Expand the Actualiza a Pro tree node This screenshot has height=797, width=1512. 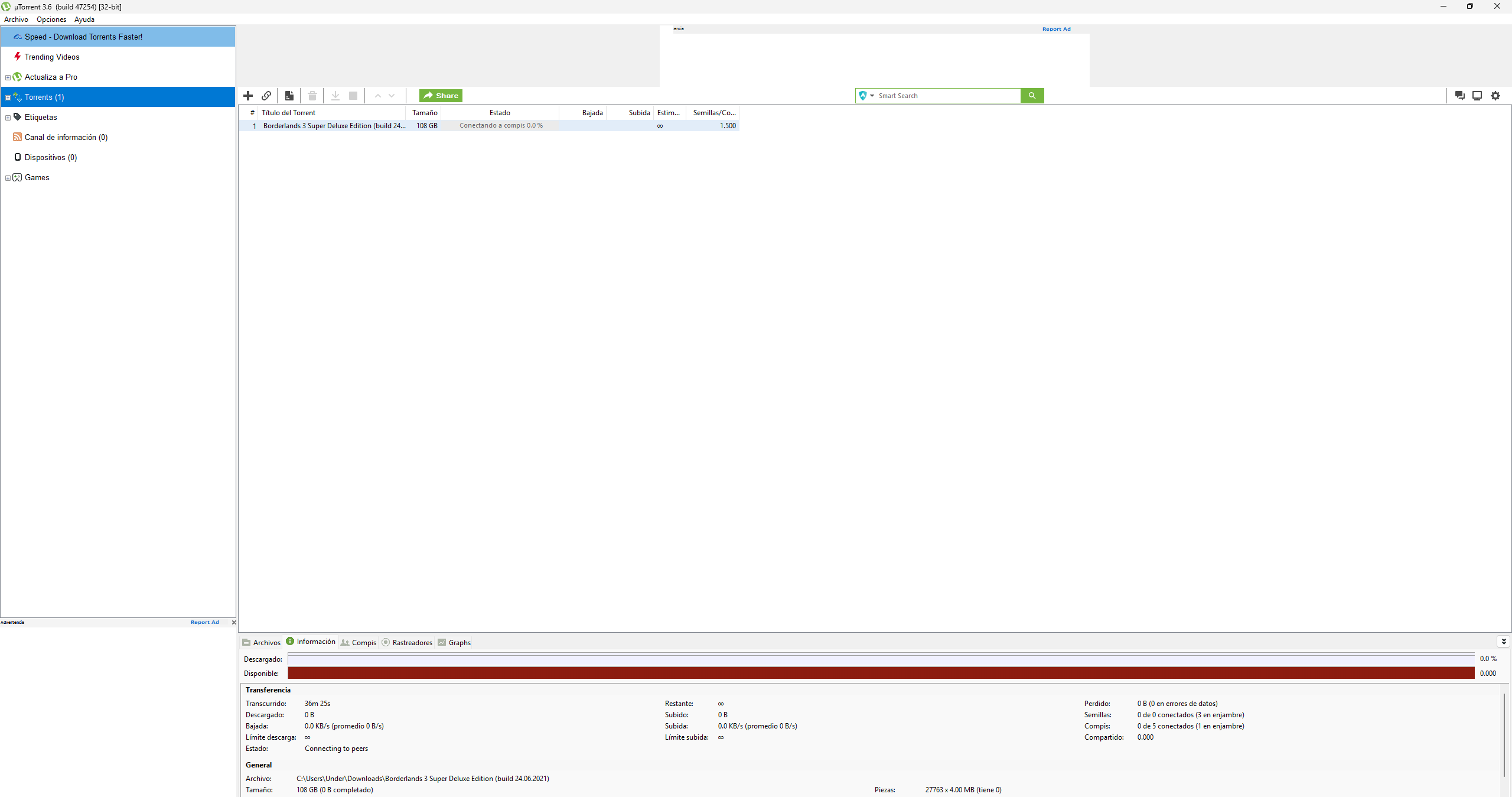[8, 77]
